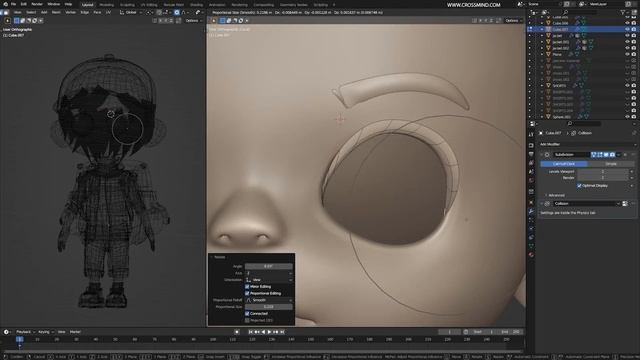Open the File menu
The height and width of the screenshot is (360, 640).
click(x=13, y=4)
